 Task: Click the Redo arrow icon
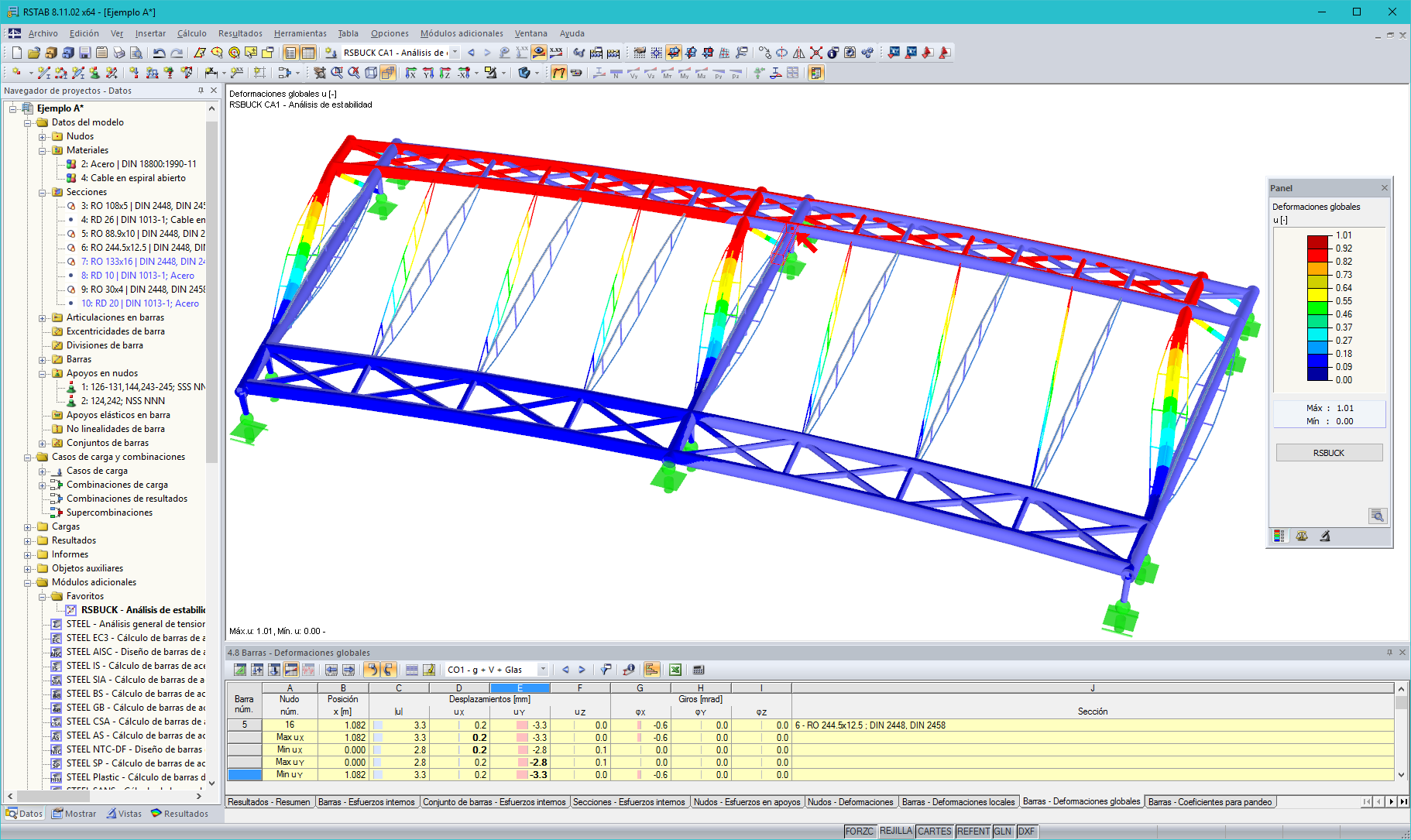(177, 53)
